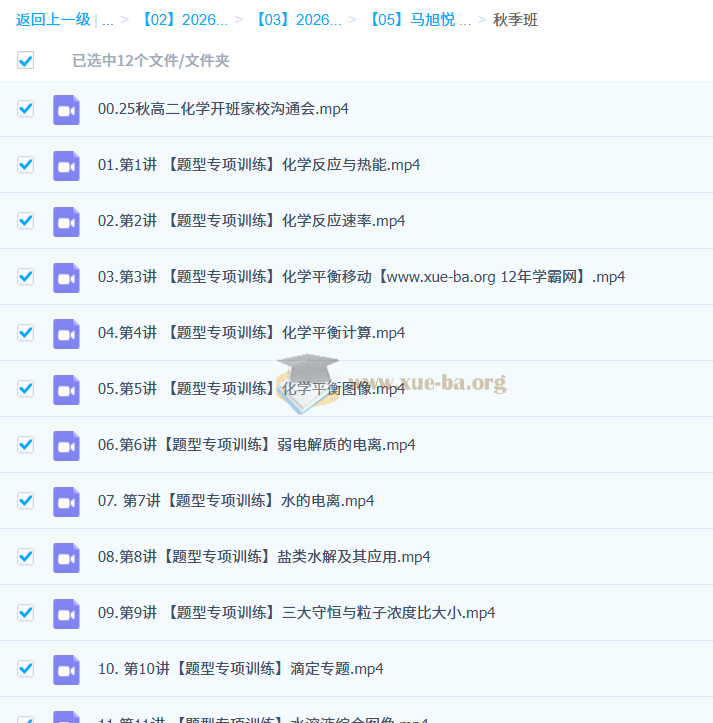
Task: Select the 02.第2讲 化学反应速率.mp4 filename
Action: pos(251,221)
